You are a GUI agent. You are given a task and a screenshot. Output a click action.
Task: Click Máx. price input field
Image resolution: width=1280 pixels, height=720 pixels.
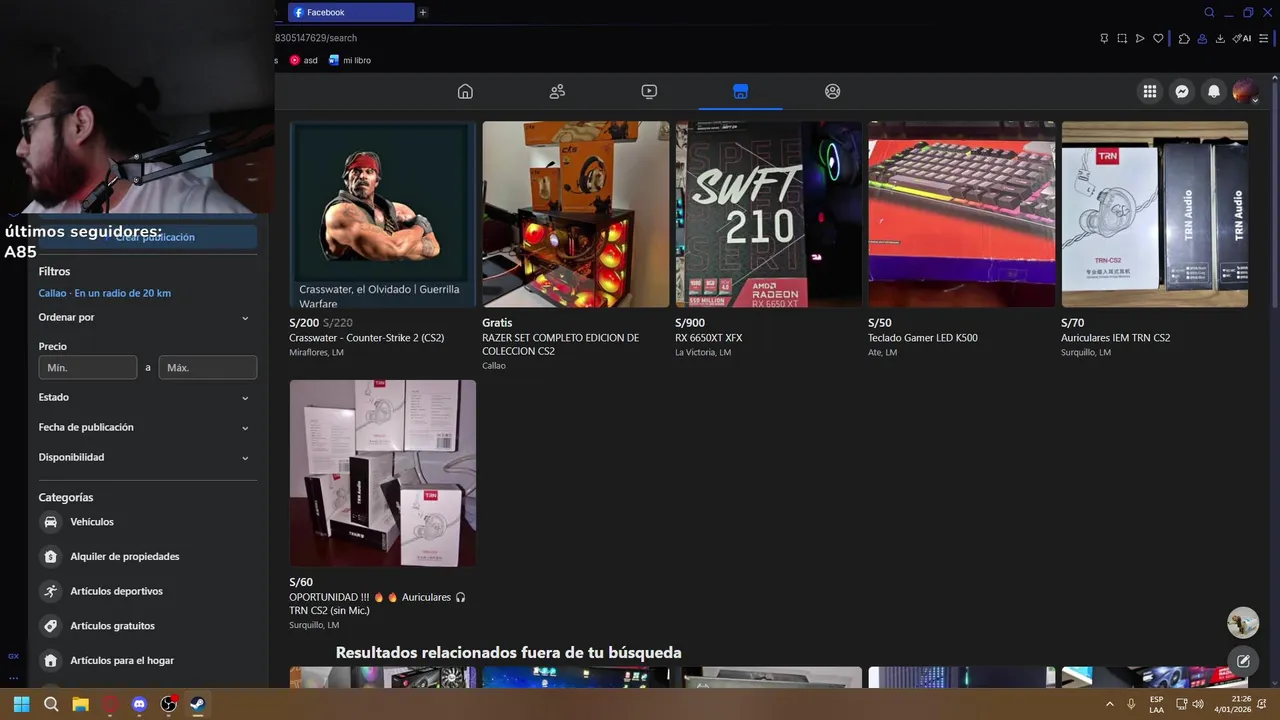[x=208, y=367]
